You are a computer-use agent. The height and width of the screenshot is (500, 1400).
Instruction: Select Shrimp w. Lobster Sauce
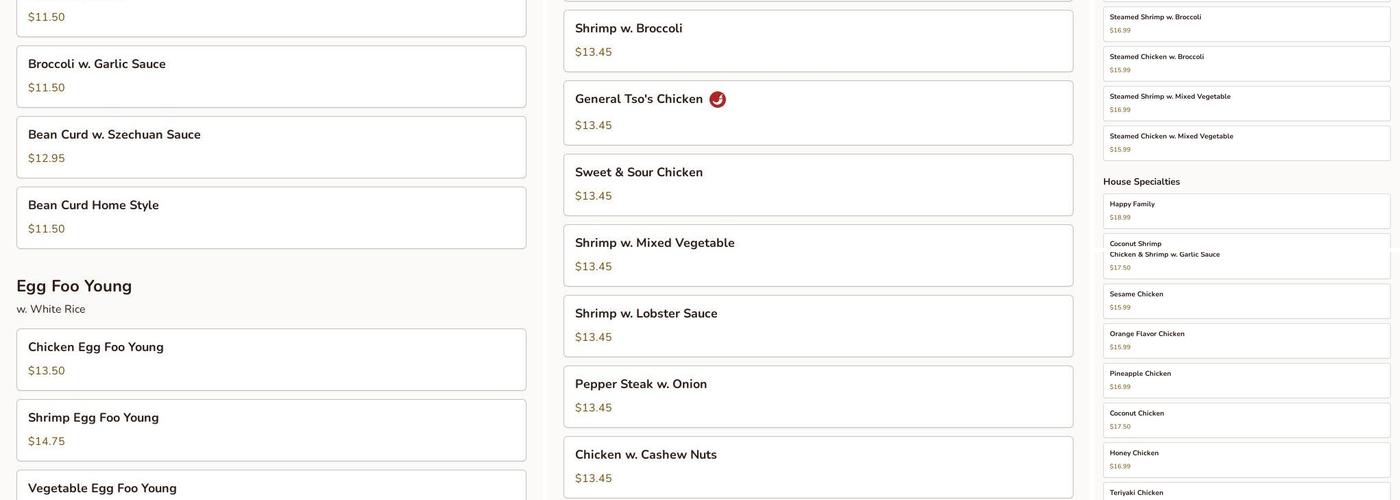[x=818, y=326]
